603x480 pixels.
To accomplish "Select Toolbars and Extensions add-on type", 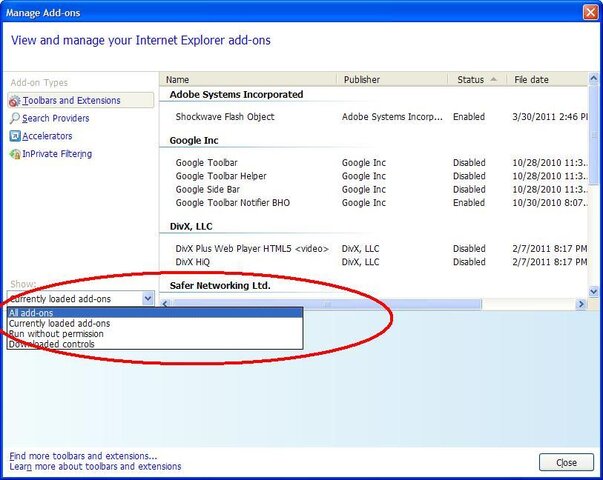I will pyautogui.click(x=81, y=100).
